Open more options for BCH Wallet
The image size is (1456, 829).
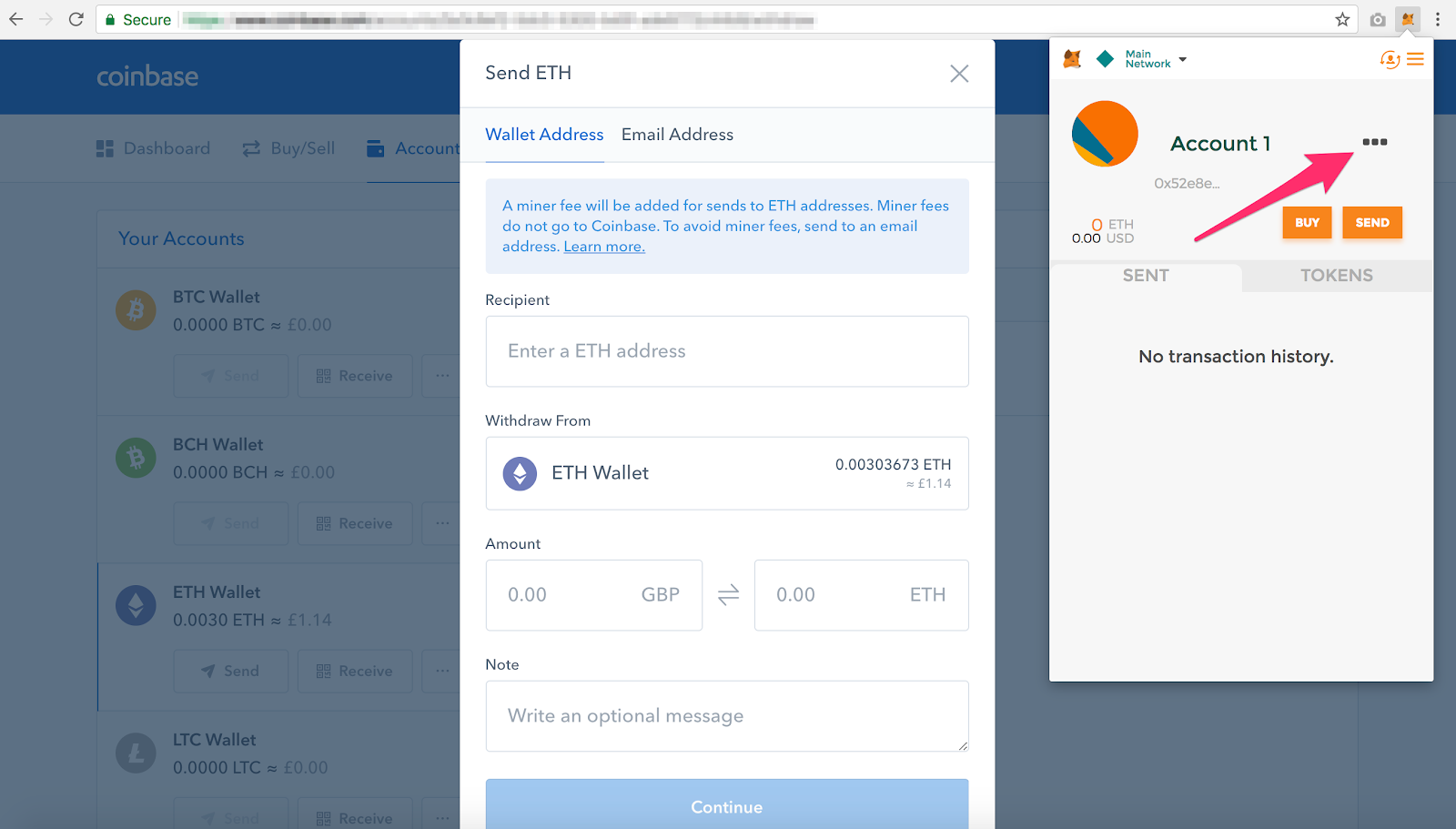click(x=442, y=523)
